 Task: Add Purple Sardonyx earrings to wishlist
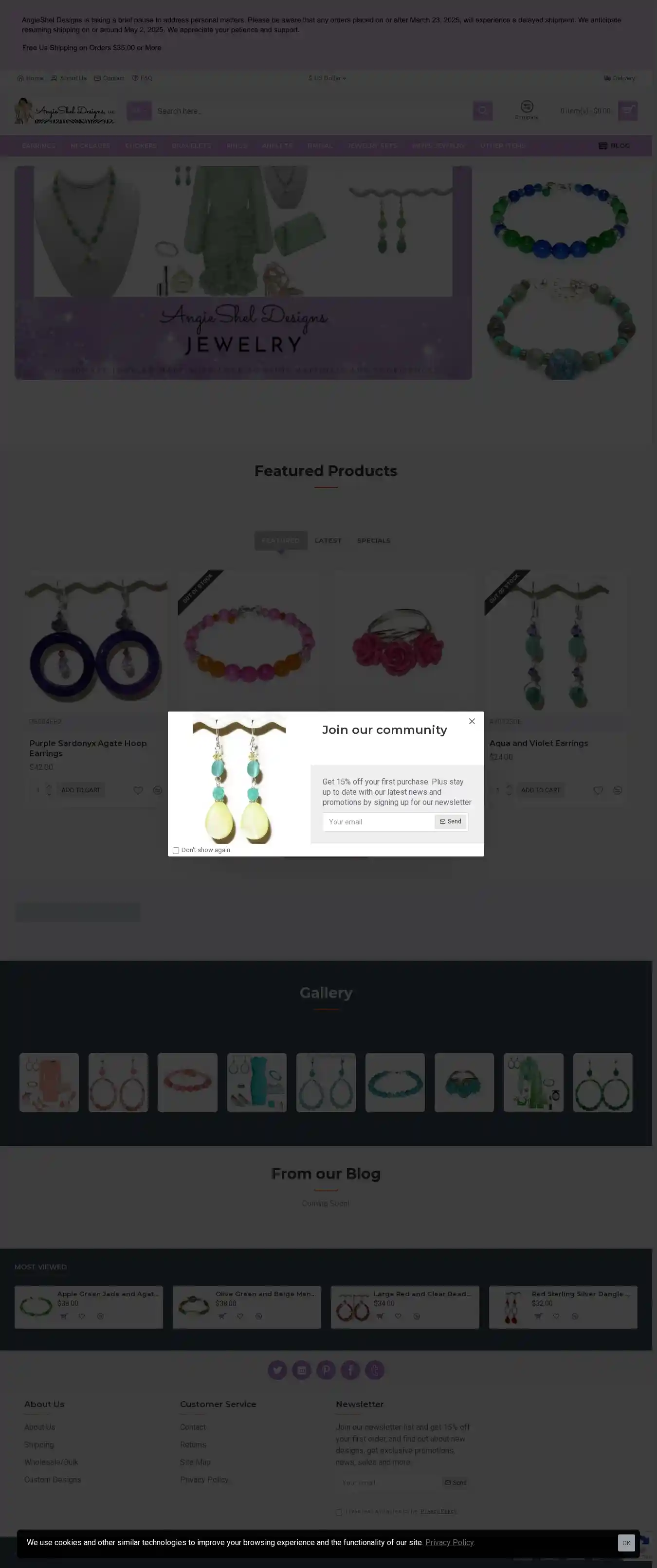pos(138,790)
